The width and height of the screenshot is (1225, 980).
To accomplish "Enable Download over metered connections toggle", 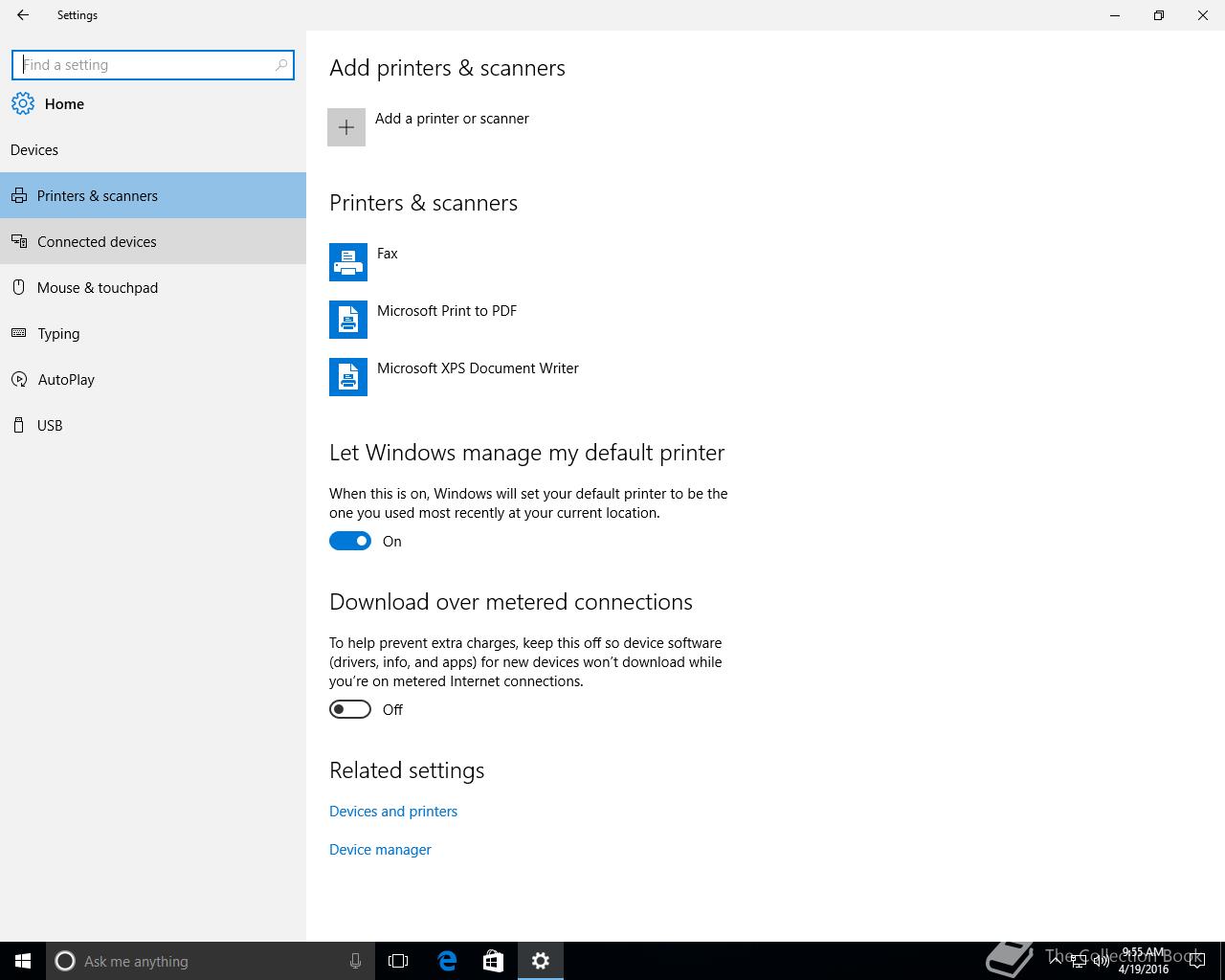I will 350,709.
